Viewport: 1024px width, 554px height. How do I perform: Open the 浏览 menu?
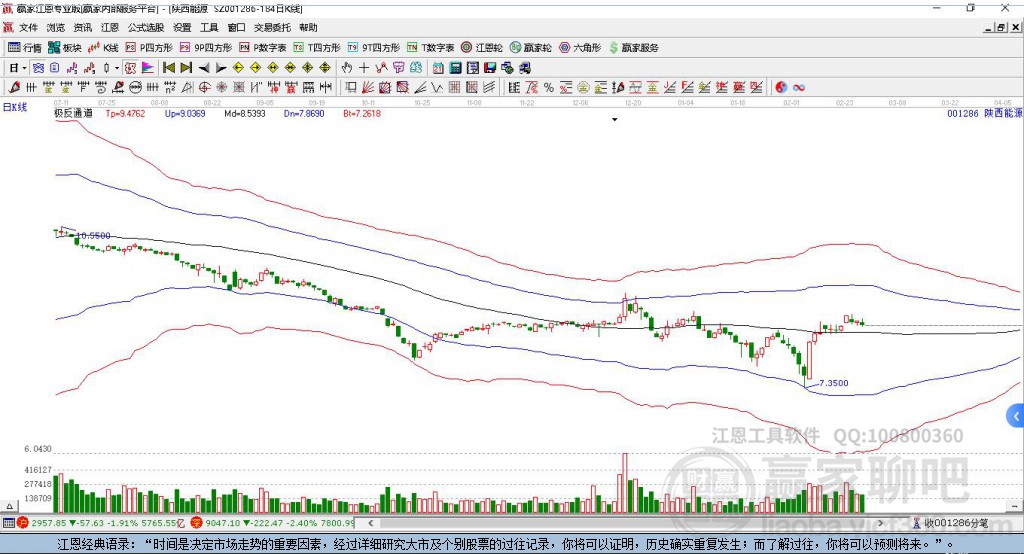(56, 27)
